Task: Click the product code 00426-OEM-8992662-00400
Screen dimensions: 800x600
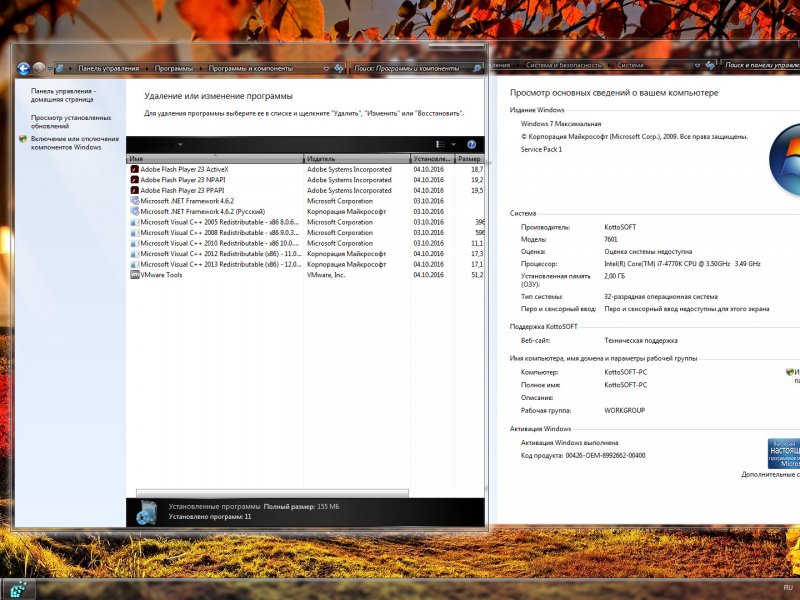Action: [605, 456]
